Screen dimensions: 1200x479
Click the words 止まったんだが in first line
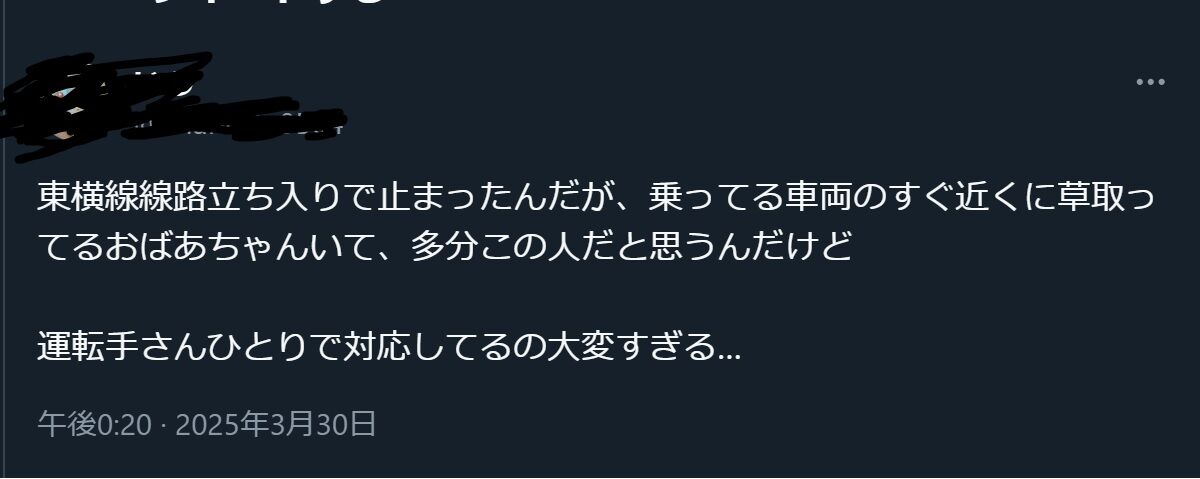(x=494, y=198)
